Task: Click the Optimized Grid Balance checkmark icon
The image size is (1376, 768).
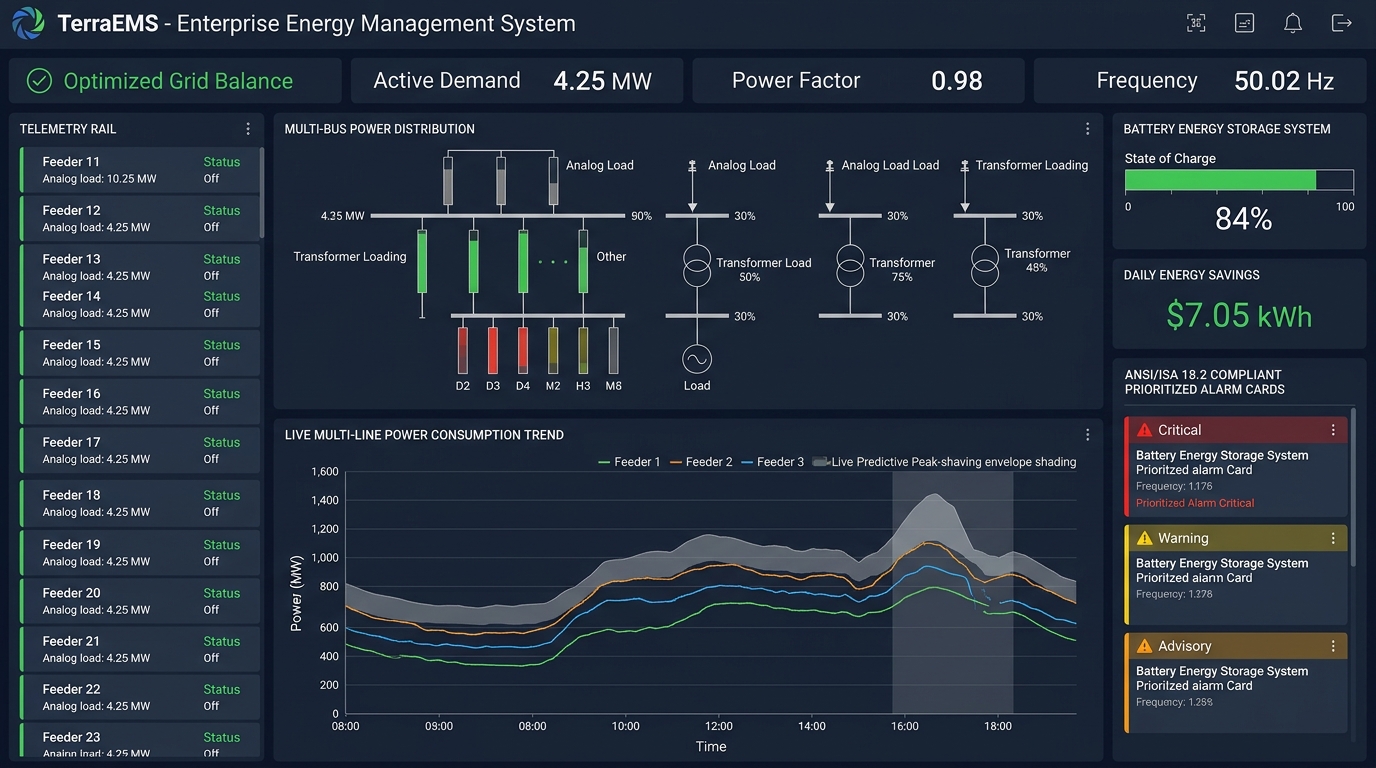Action: click(39, 81)
